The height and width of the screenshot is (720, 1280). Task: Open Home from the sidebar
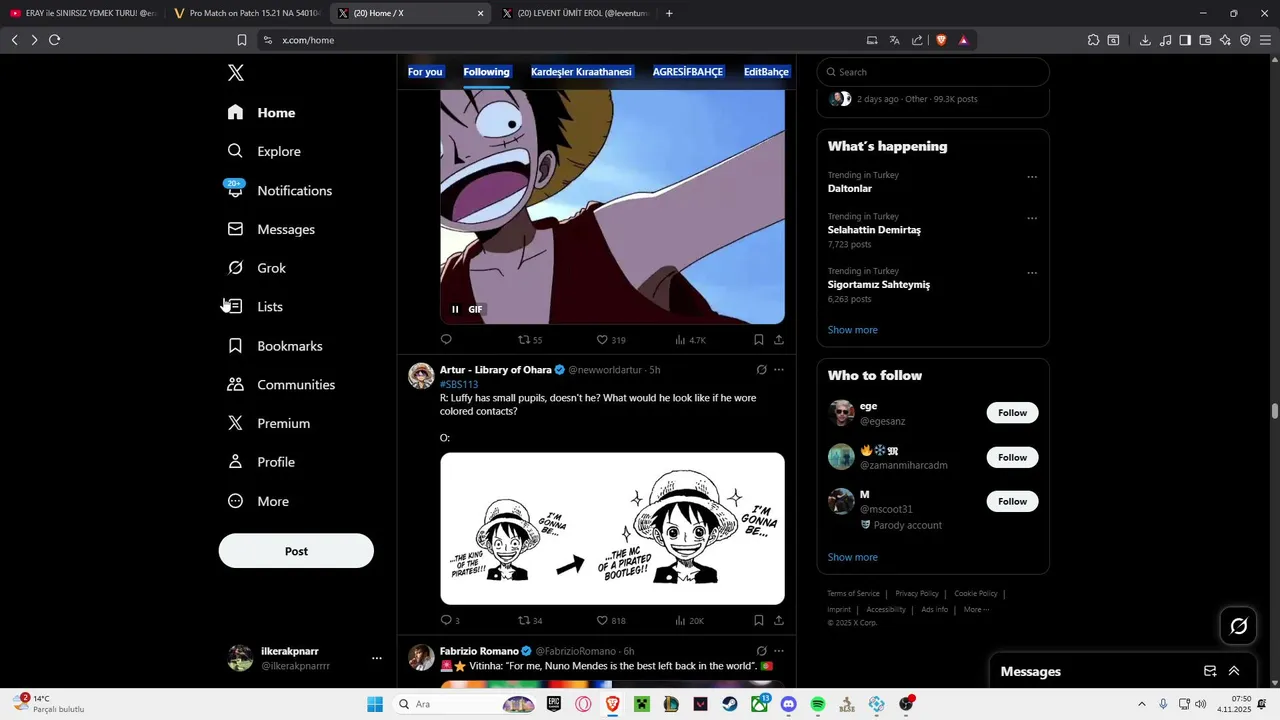pyautogui.click(x=262, y=113)
